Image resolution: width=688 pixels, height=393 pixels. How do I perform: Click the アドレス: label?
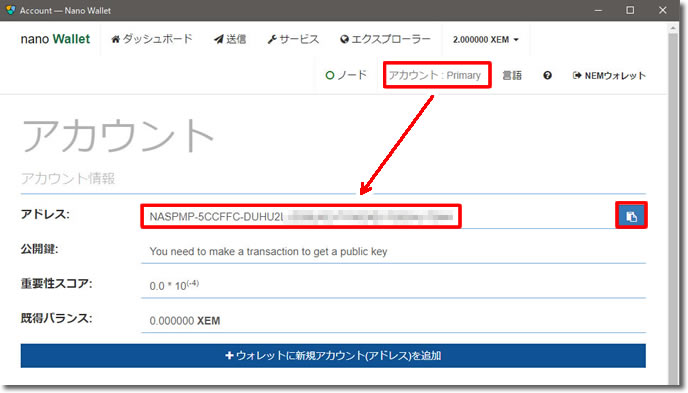click(45, 214)
